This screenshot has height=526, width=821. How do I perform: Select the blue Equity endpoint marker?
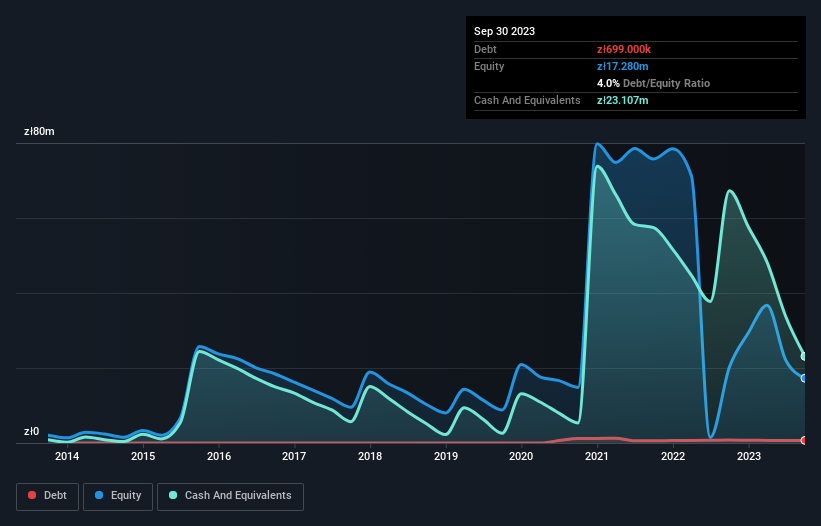click(x=804, y=378)
